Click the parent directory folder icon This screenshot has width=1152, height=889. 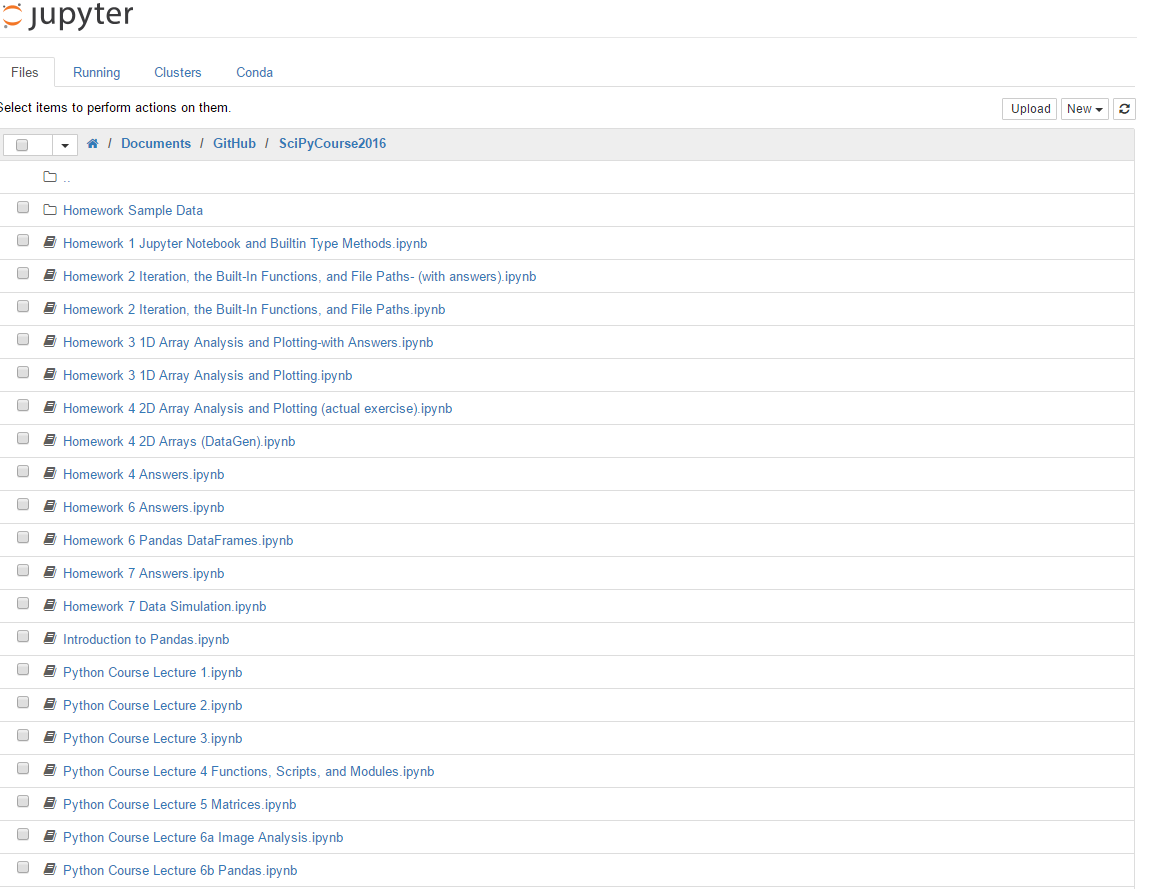point(50,177)
